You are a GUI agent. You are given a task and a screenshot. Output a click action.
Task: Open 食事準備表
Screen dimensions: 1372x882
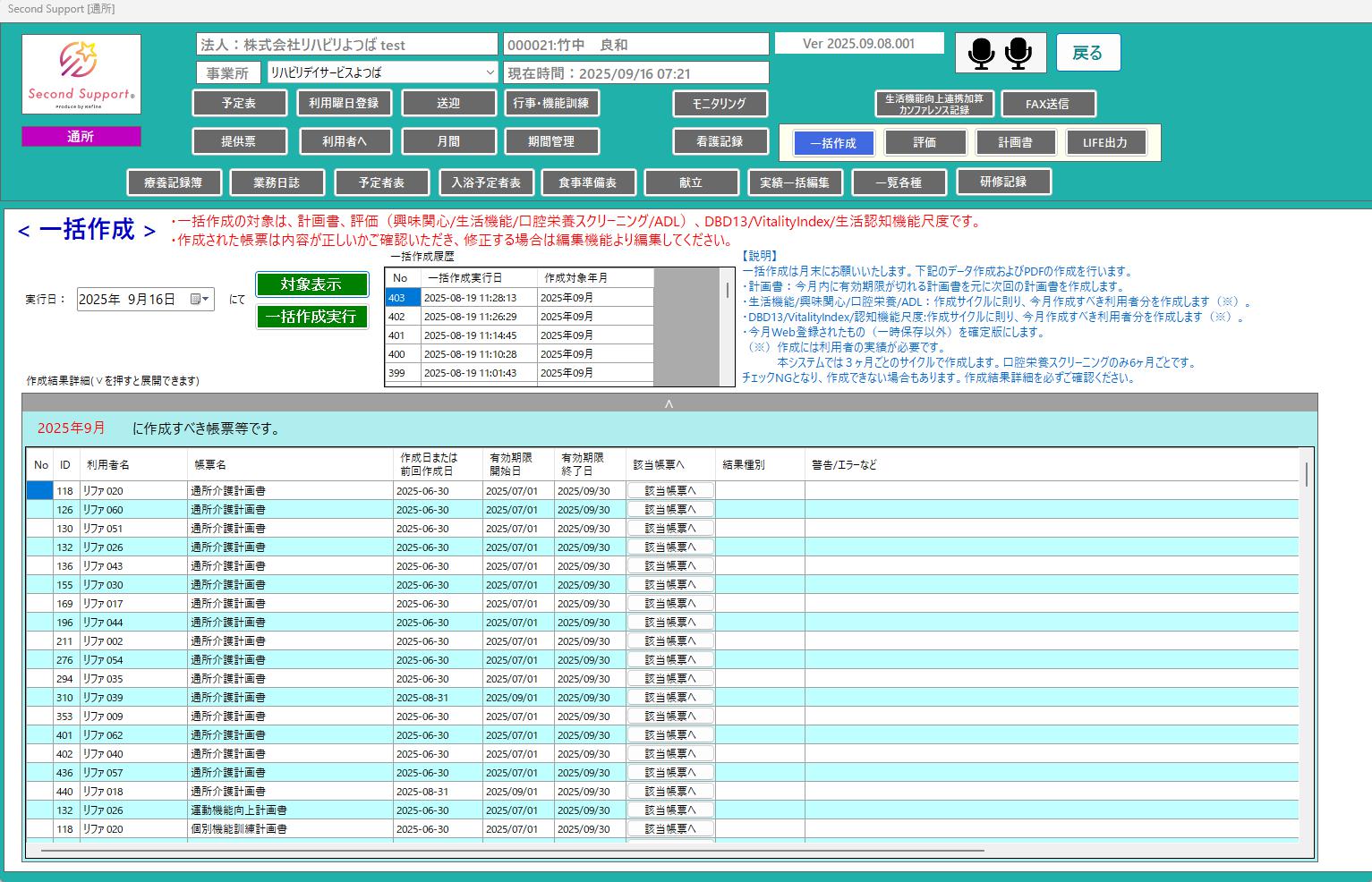pyautogui.click(x=588, y=182)
